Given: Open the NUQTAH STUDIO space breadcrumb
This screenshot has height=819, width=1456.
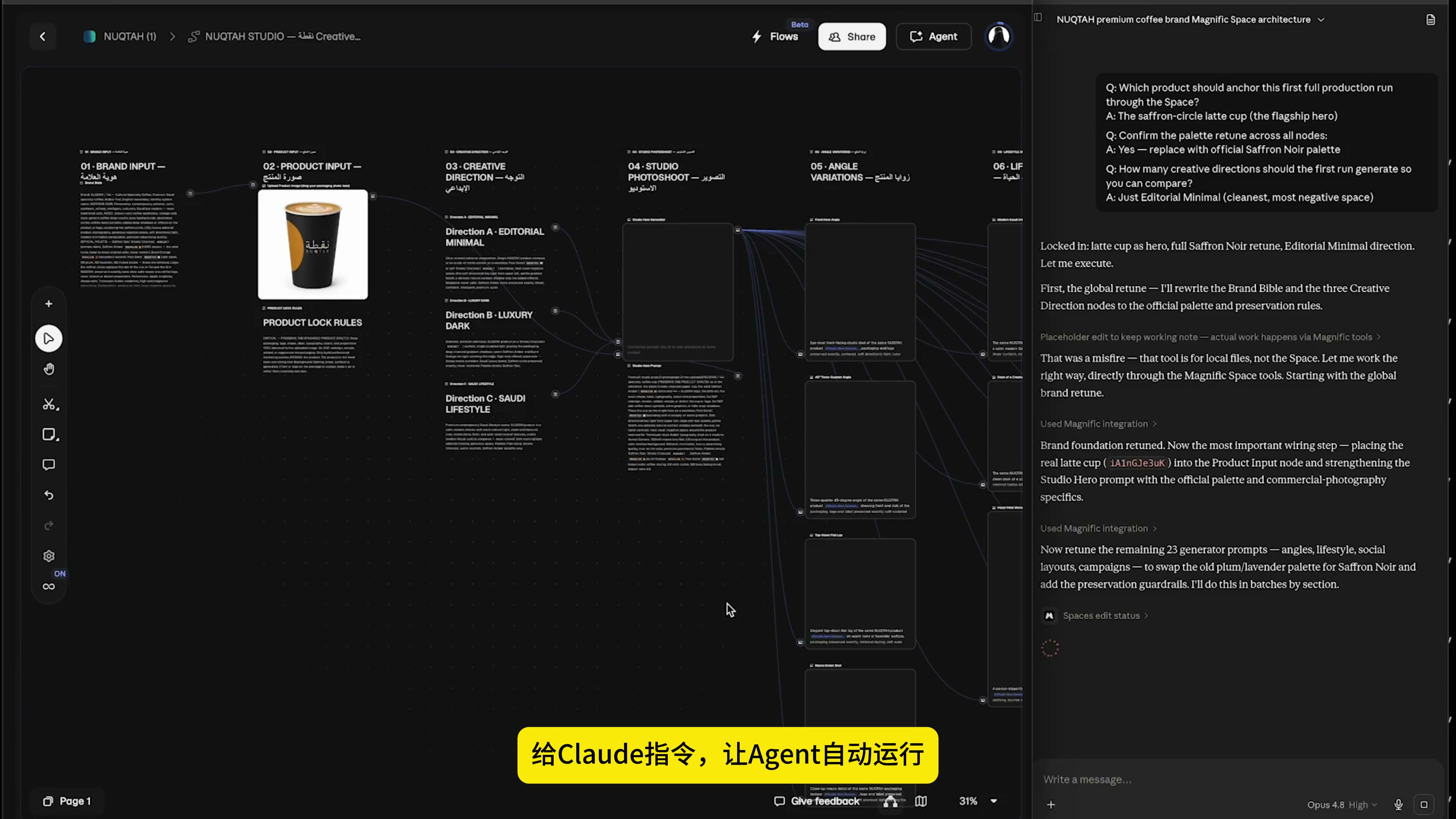Looking at the screenshot, I should point(274,36).
